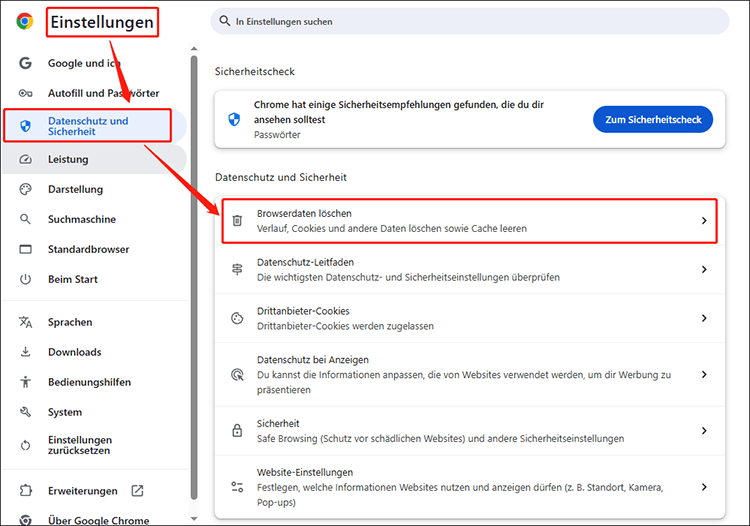The width and height of the screenshot is (750, 526).
Task: Click the puzzle piece icon for Erweiterungen
Action: click(x=25, y=491)
